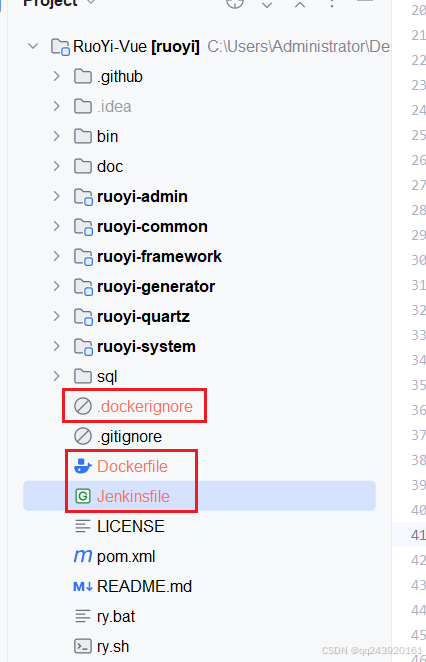Image resolution: width=426 pixels, height=662 pixels.
Task: Select the ruoyi-system module name
Action: (x=147, y=347)
